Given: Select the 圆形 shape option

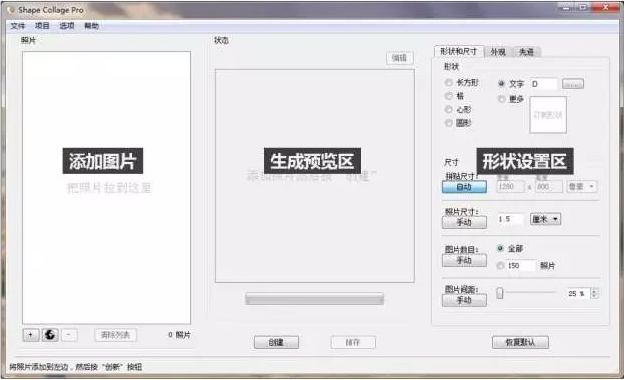Looking at the screenshot, I should (x=449, y=123).
